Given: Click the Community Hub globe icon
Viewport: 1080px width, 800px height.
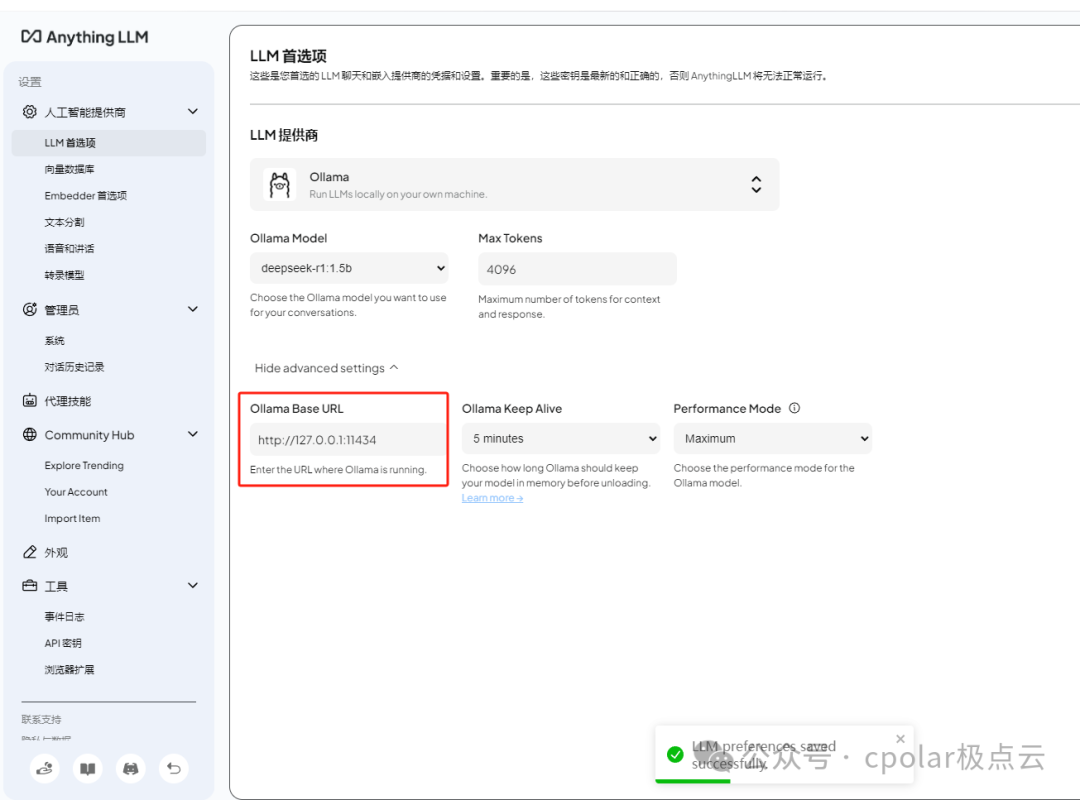Looking at the screenshot, I should pos(30,434).
